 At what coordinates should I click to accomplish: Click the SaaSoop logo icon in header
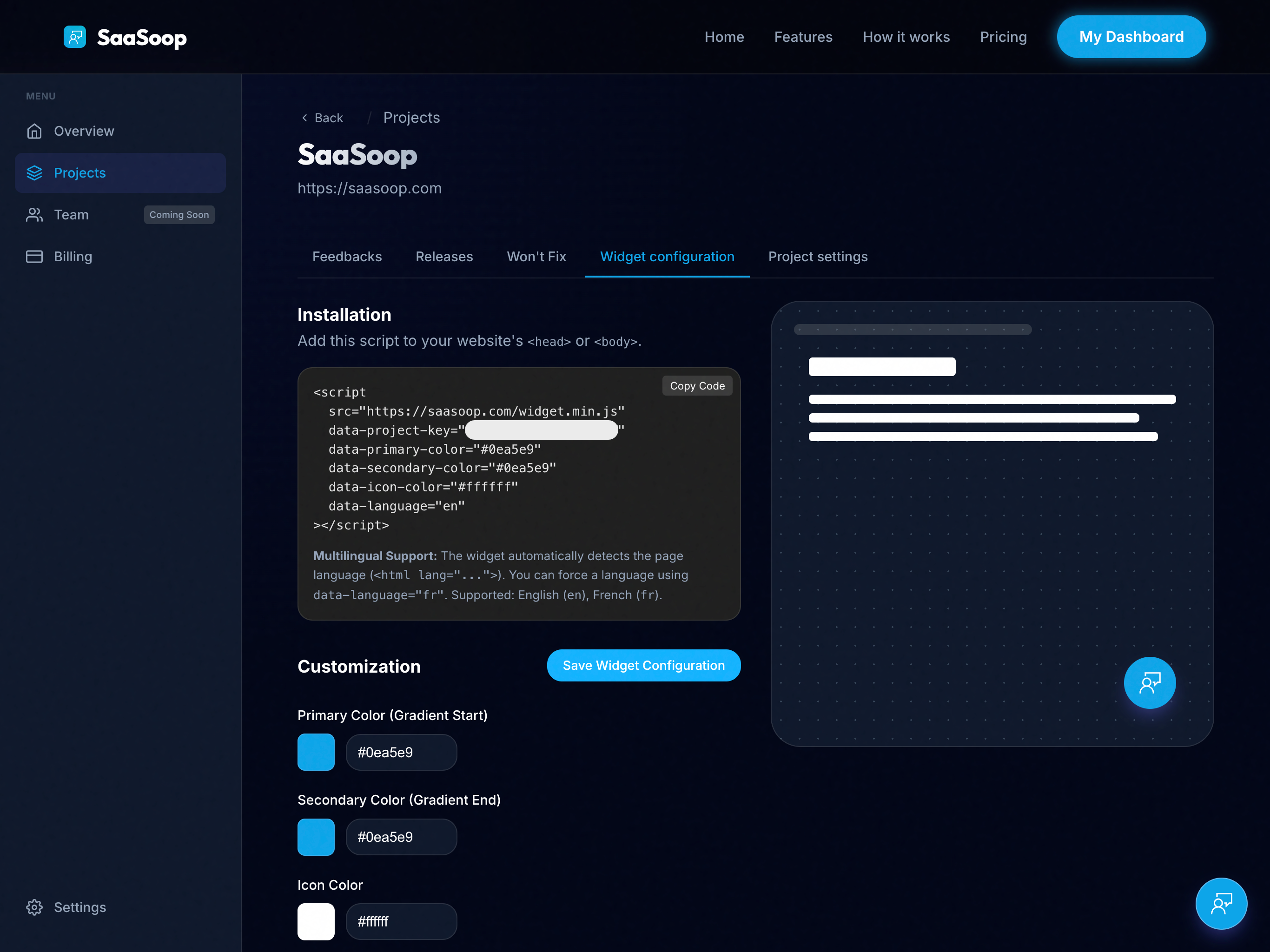point(75,37)
